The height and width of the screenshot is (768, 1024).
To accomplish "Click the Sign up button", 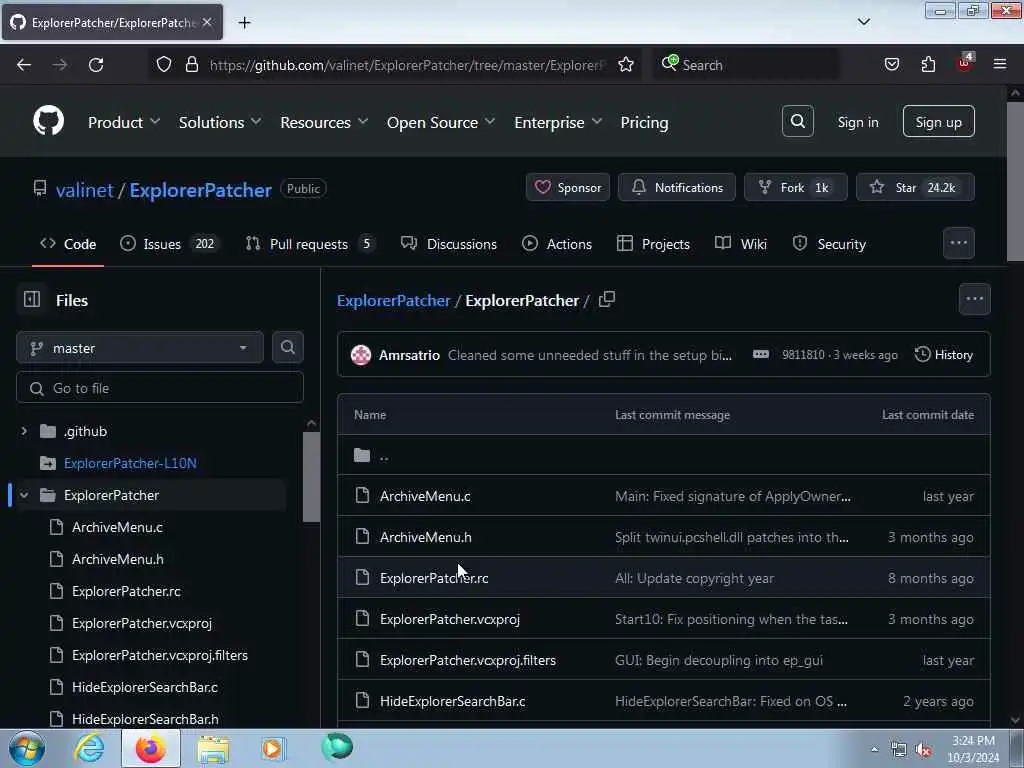I will pos(938,121).
